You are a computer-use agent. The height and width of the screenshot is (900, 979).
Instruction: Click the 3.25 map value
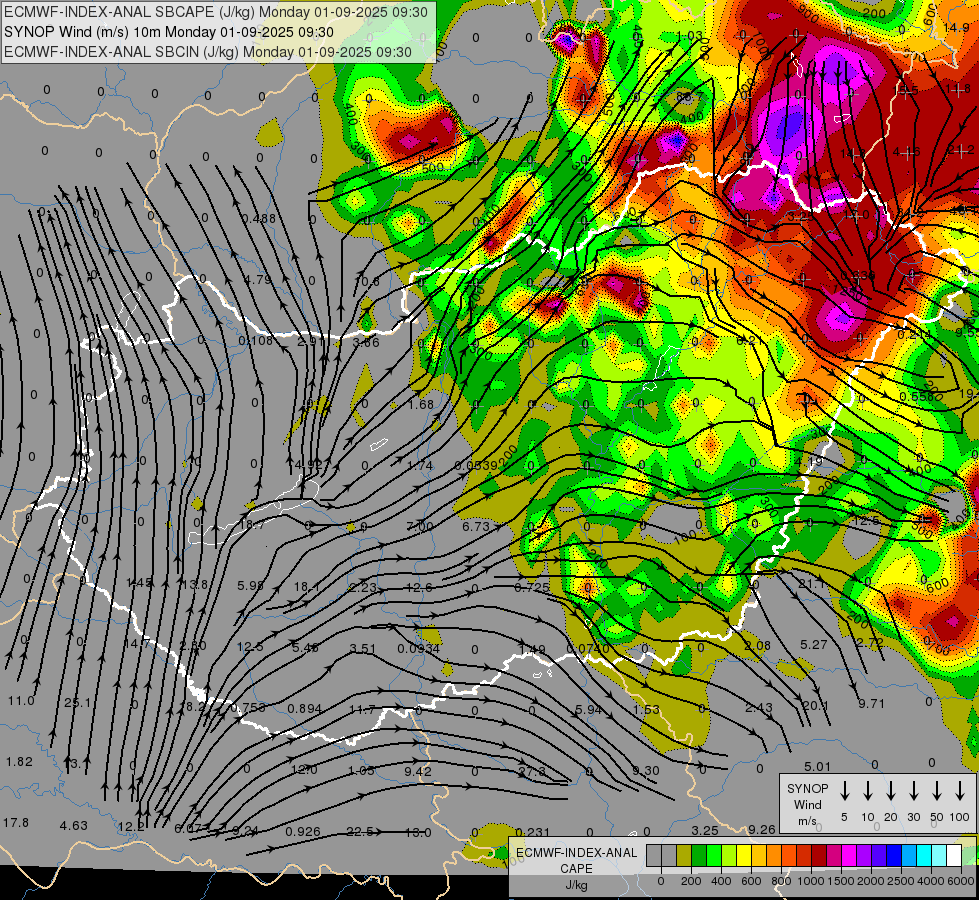click(x=705, y=831)
